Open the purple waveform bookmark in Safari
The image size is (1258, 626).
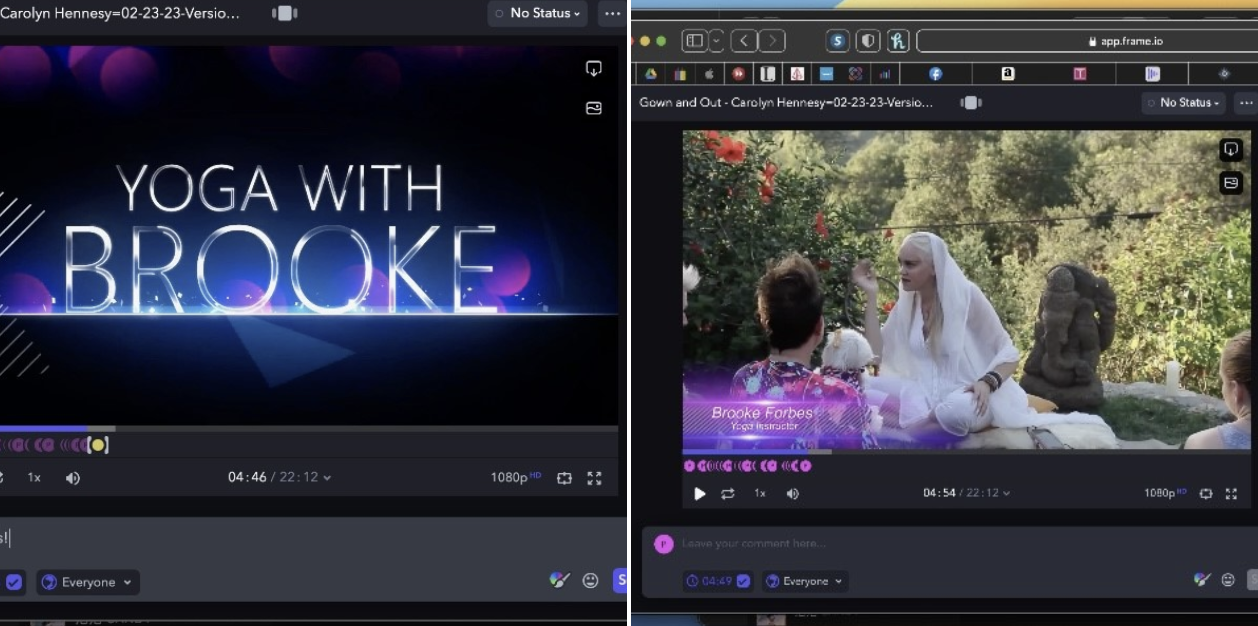[1152, 74]
